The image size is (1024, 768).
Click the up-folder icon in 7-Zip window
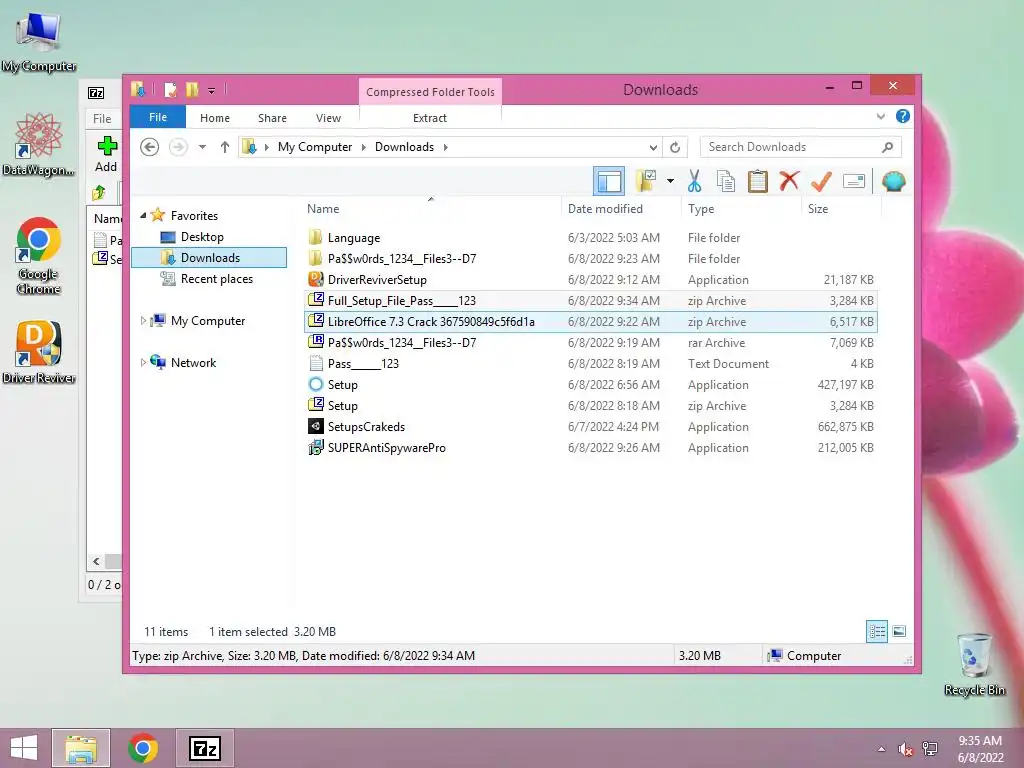pos(99,192)
